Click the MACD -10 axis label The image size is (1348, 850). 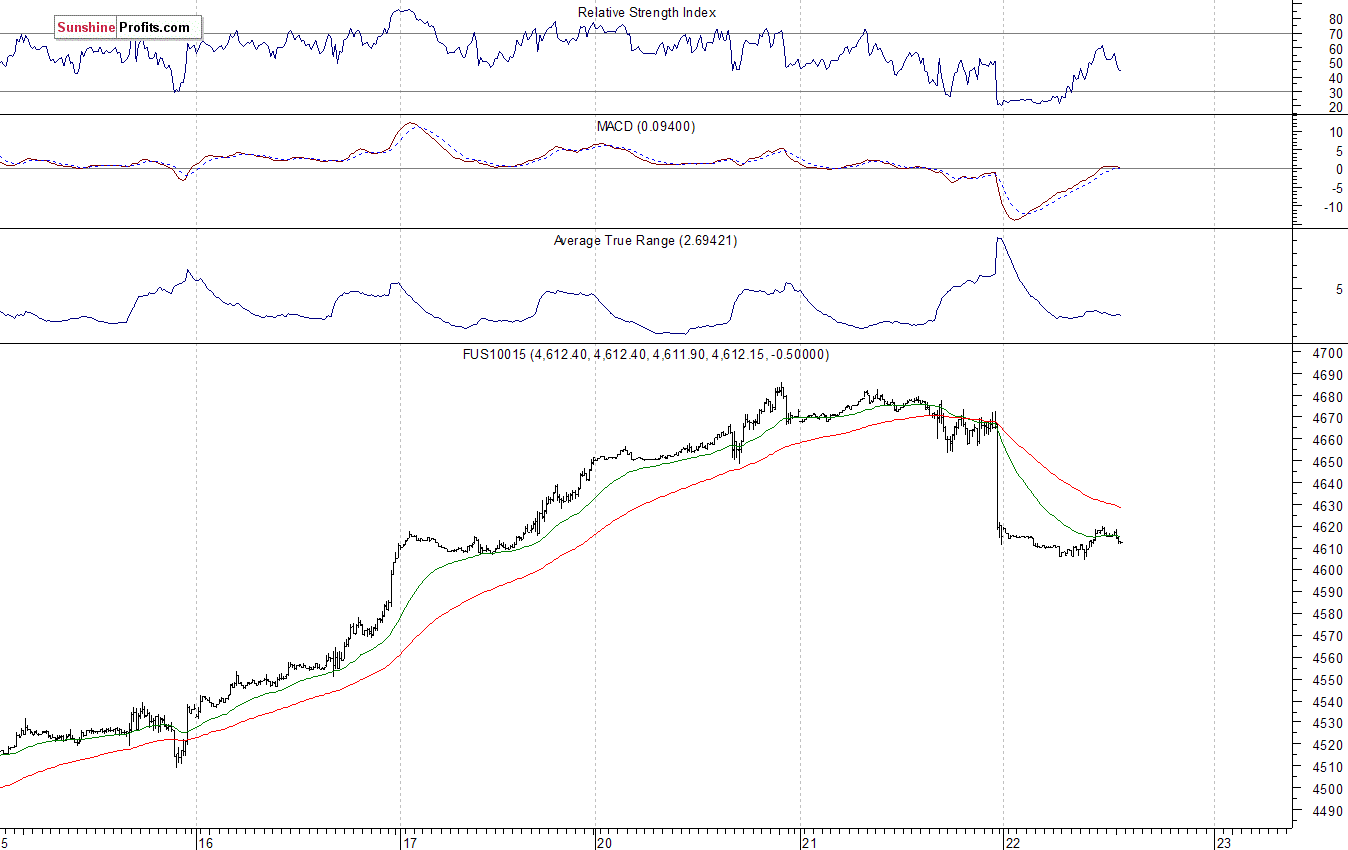point(1333,208)
